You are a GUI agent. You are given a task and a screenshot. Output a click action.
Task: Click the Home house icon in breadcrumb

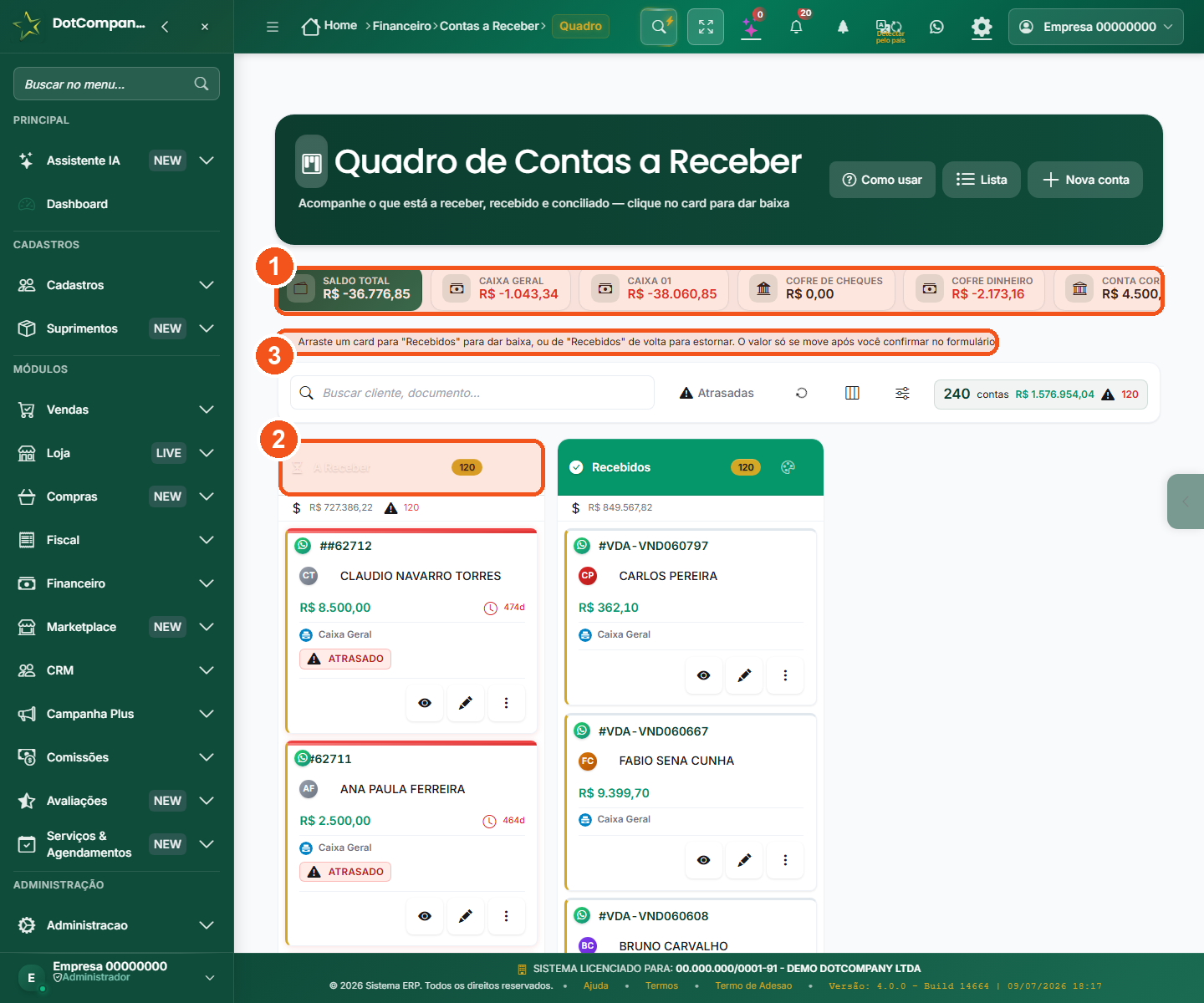point(310,27)
